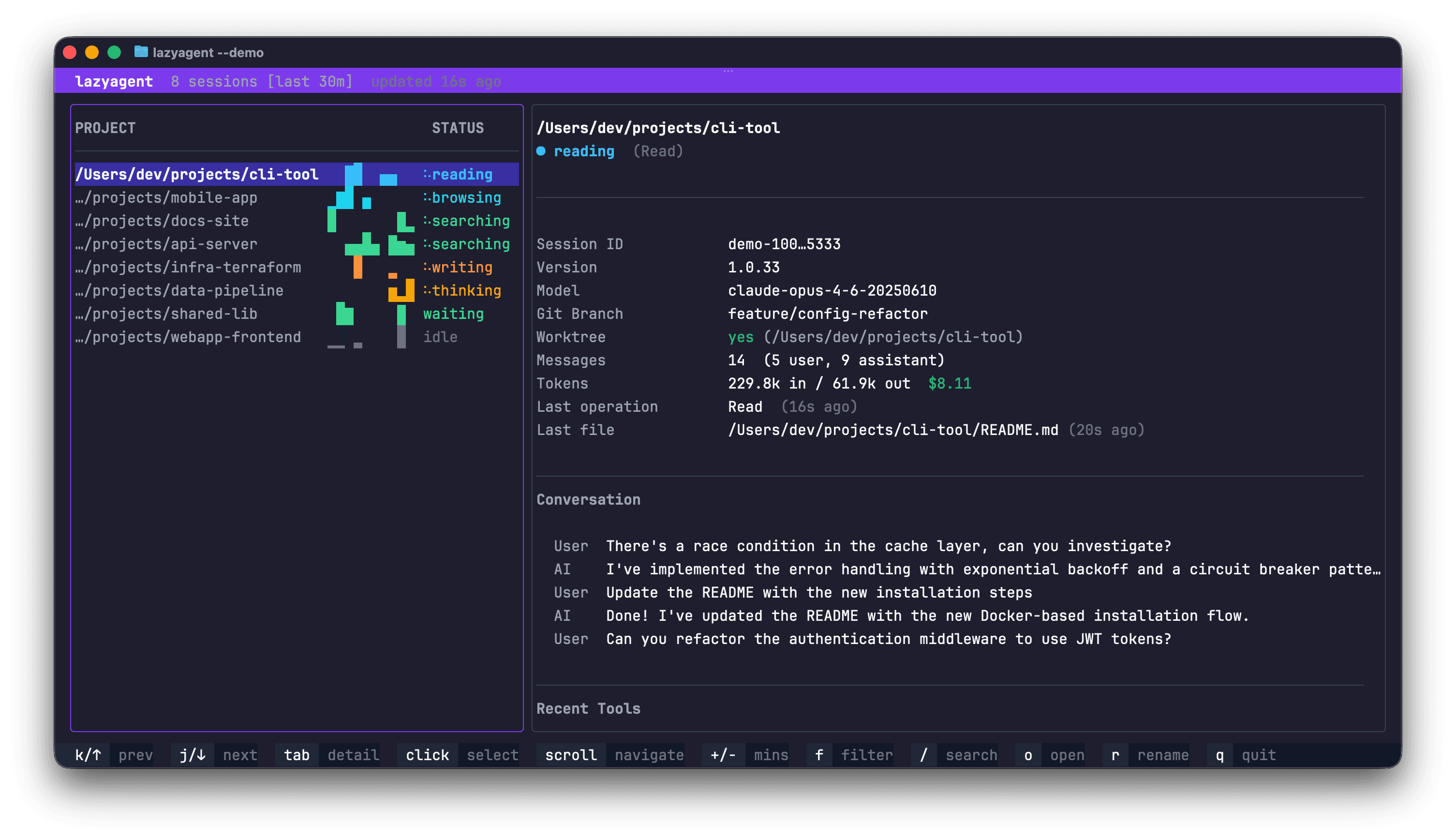
Task: Click the 'browsing' status of mobile-app
Action: [462, 197]
